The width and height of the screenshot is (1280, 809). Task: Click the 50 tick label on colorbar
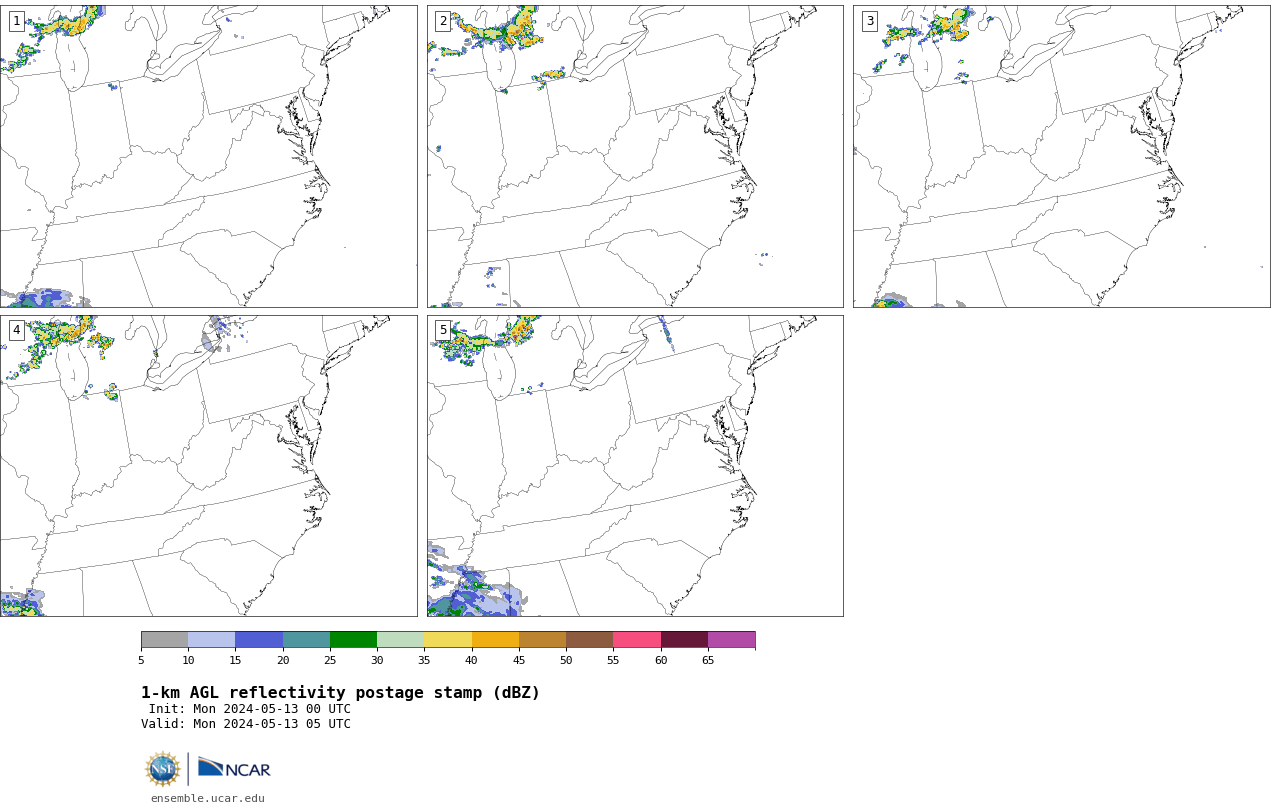(566, 660)
